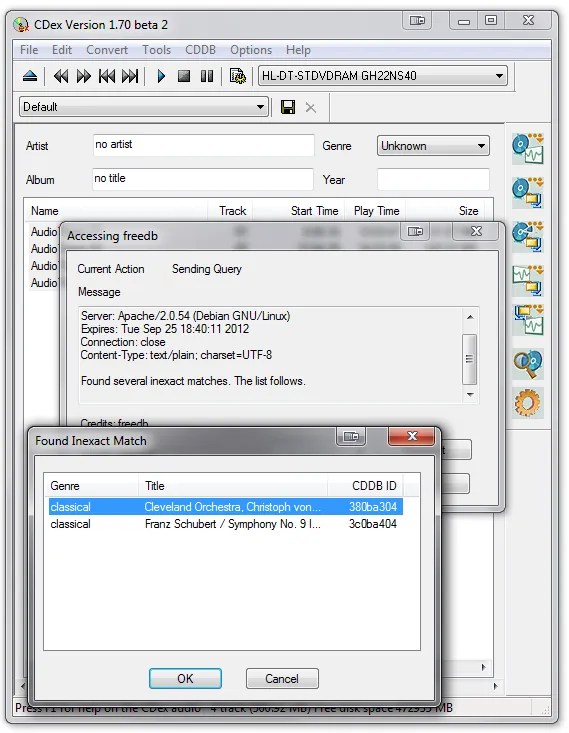Click the help icon in CDex main title bar
This screenshot has height=733, width=569.
tap(417, 21)
